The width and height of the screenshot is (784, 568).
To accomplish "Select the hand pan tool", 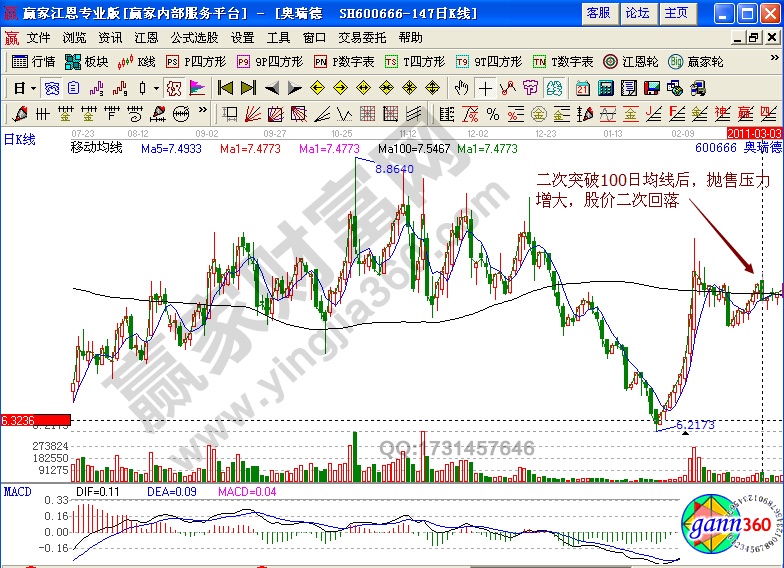I will tap(461, 87).
